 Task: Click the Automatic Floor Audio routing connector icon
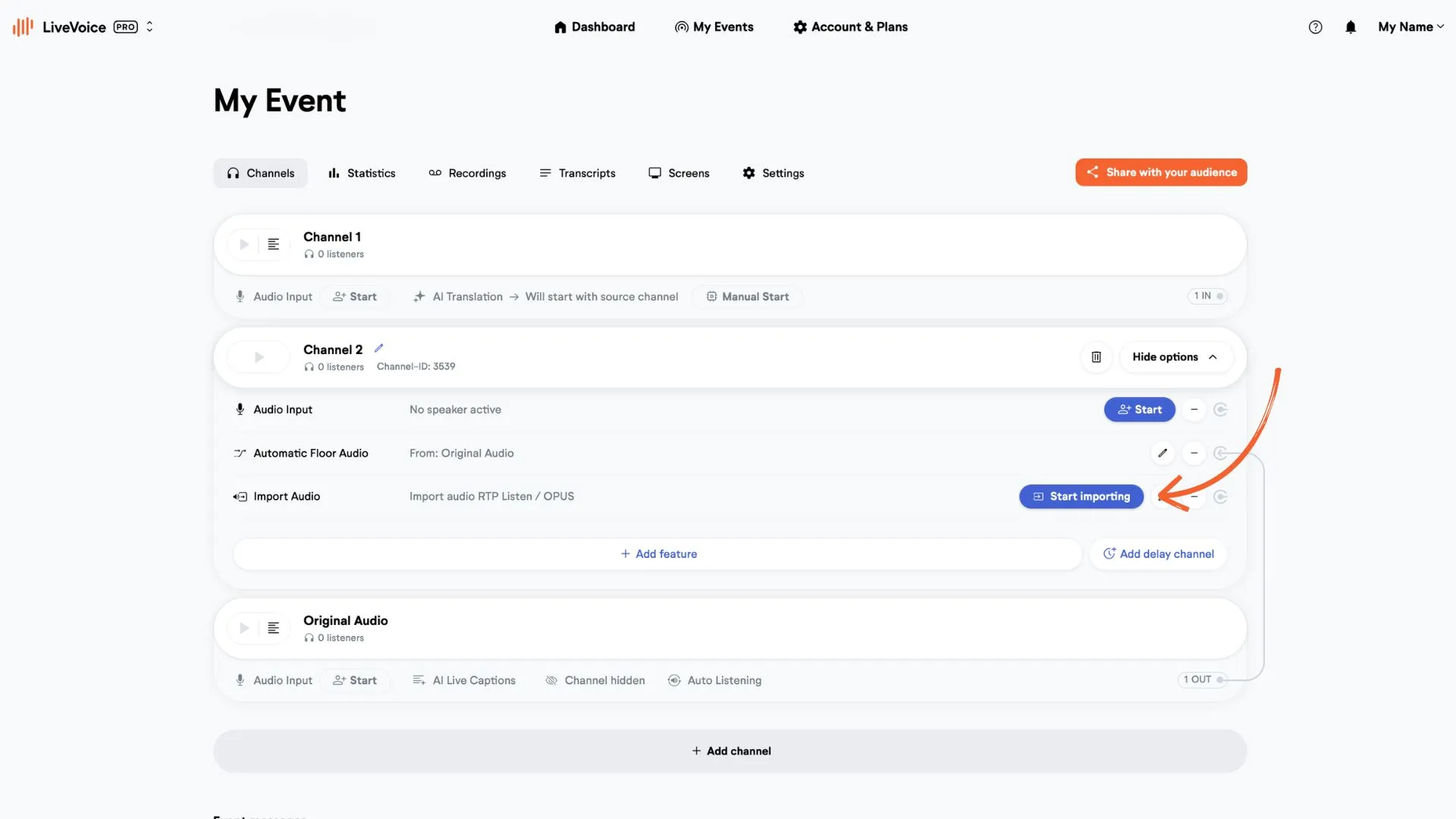[1220, 453]
